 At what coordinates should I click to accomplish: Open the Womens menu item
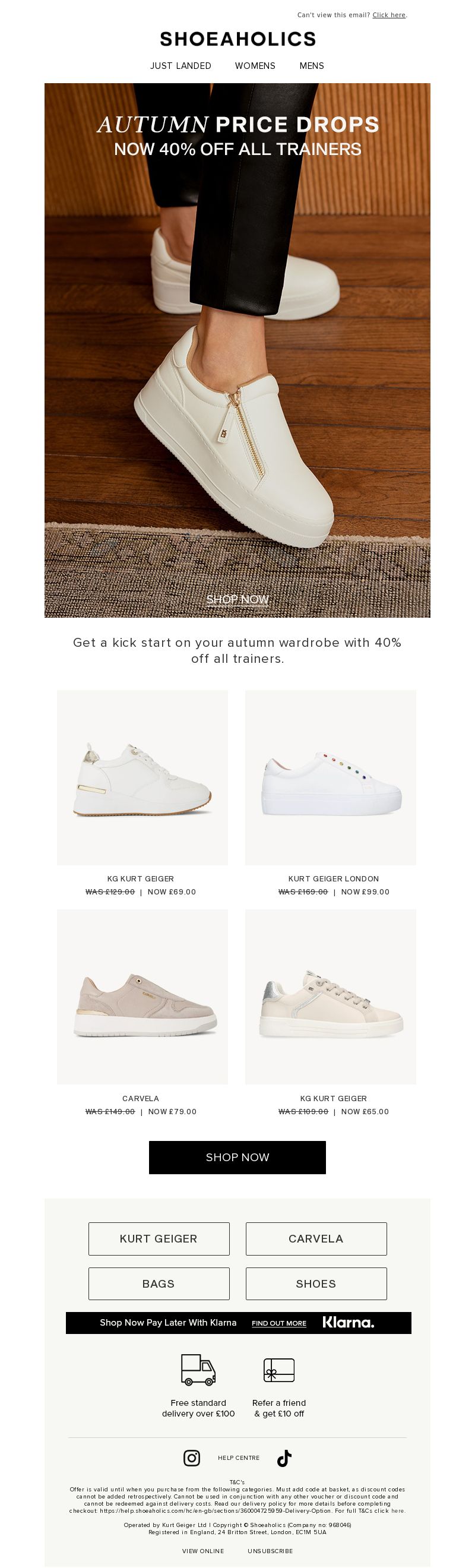pyautogui.click(x=255, y=66)
